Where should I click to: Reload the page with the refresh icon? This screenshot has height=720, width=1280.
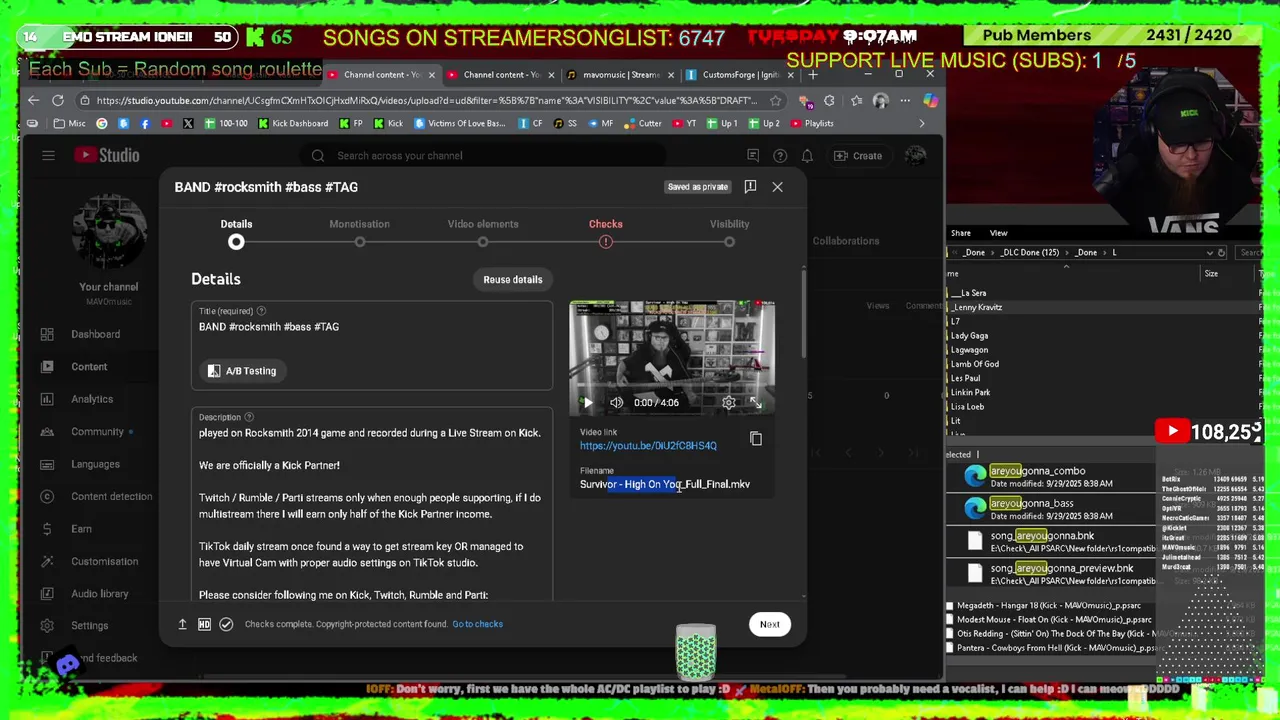(x=58, y=100)
